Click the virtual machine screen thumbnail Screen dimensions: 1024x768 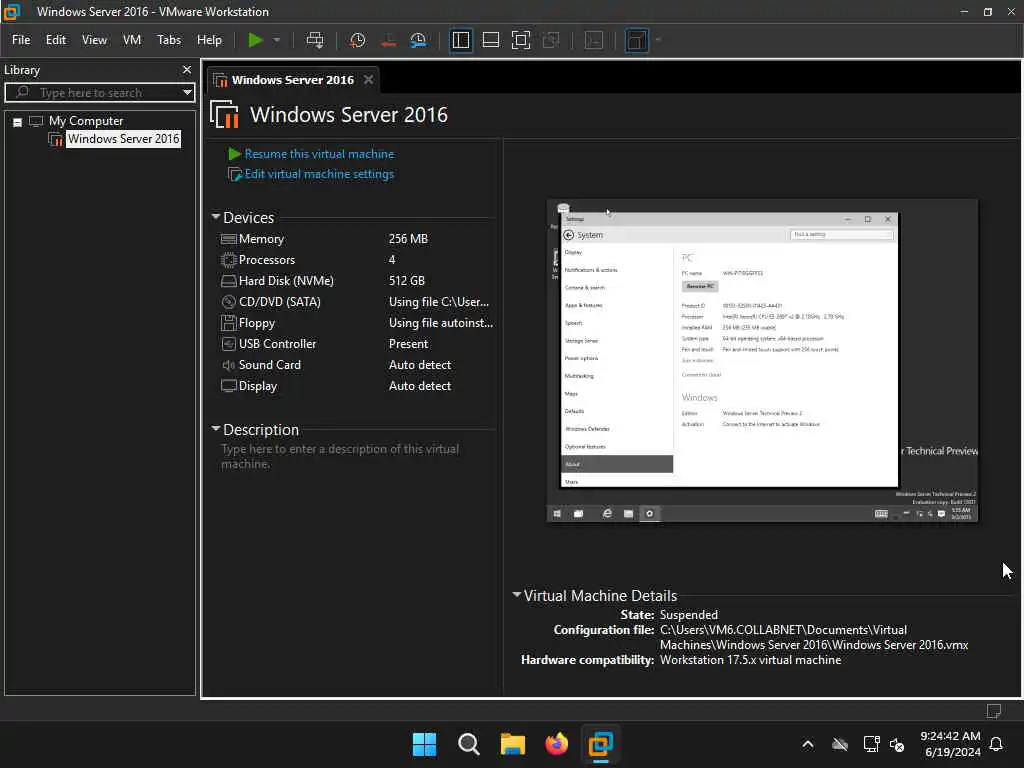pyautogui.click(x=762, y=360)
